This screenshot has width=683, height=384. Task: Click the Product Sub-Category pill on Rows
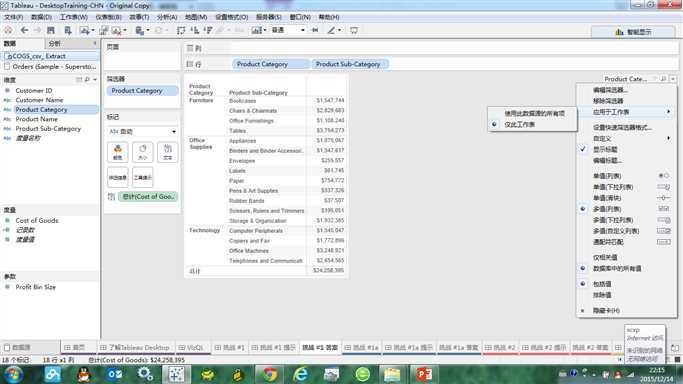point(350,64)
